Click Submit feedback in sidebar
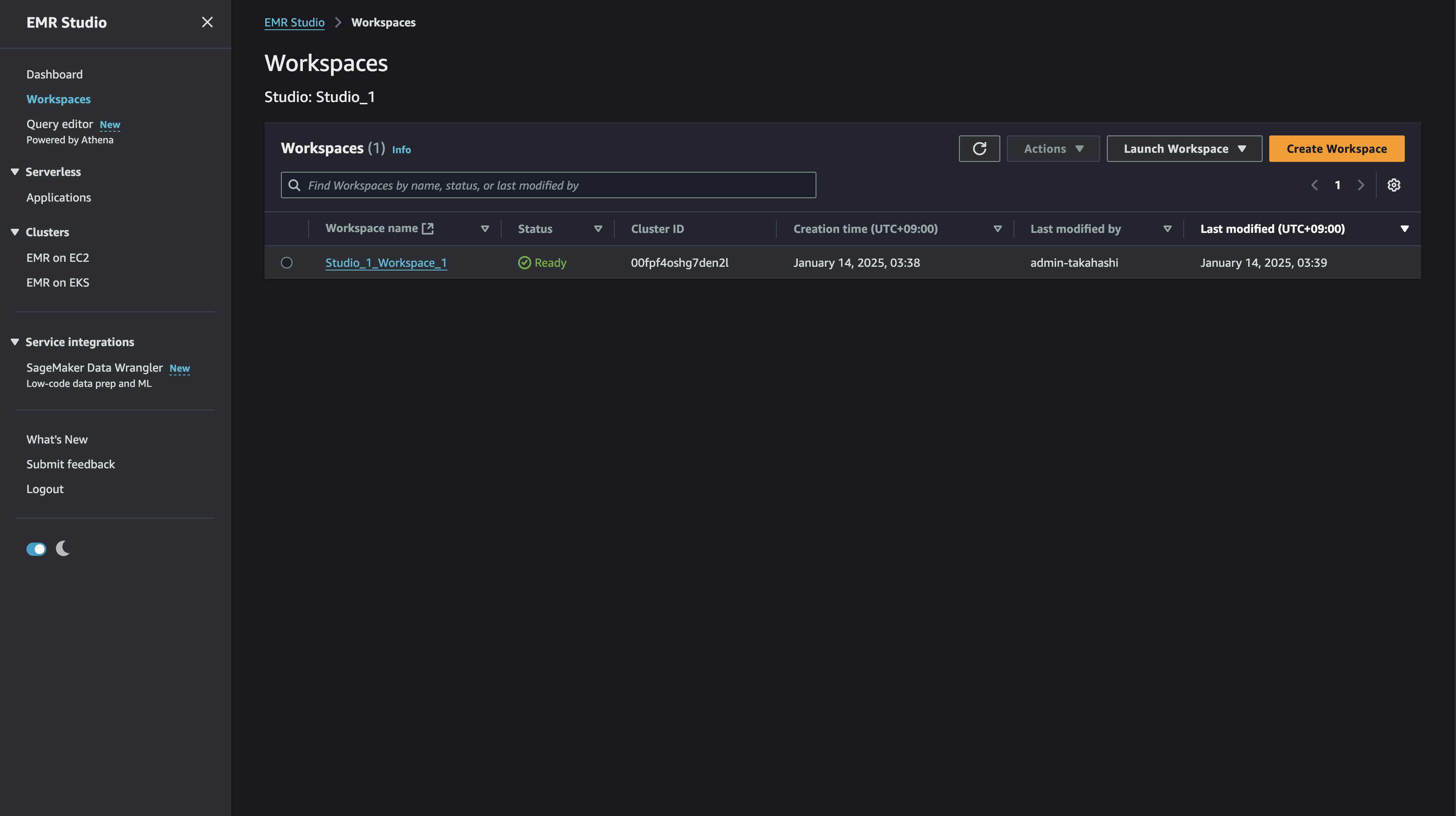This screenshot has width=1456, height=816. [x=70, y=464]
